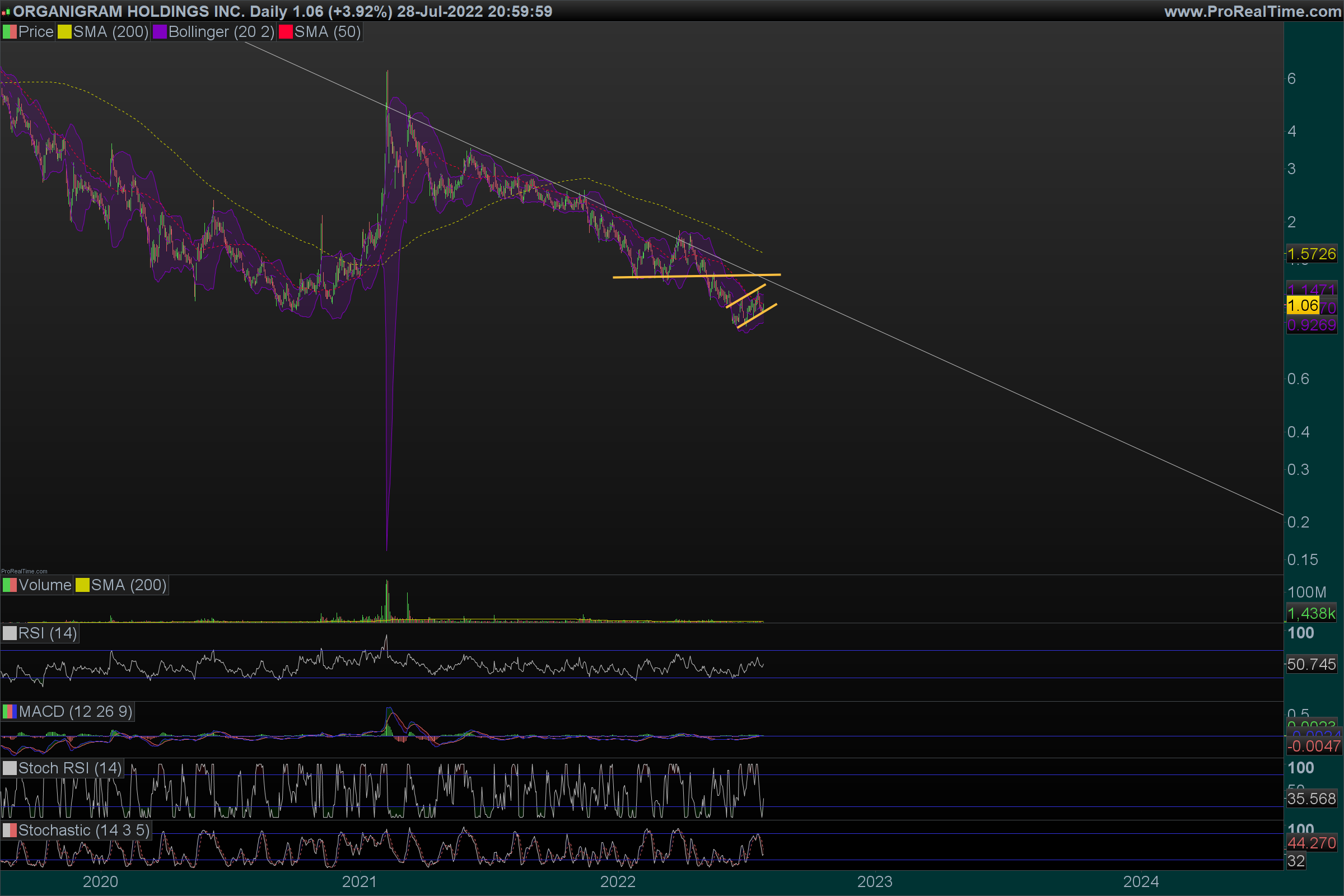Click the yellow SMA (200) price legend swatch

coord(64,32)
